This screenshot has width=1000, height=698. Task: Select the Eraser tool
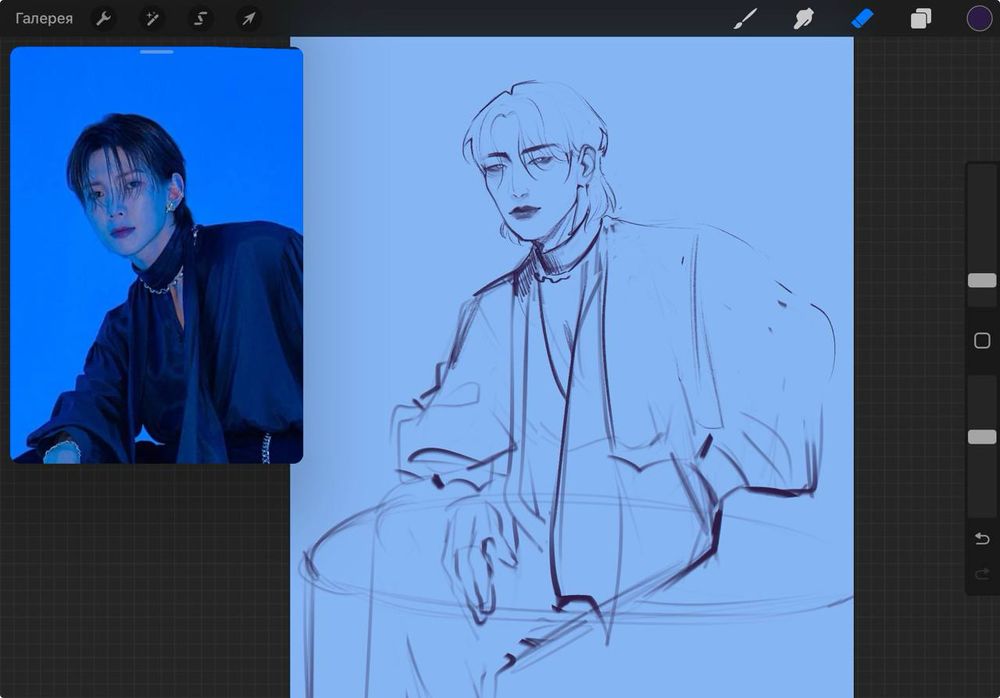pos(862,19)
